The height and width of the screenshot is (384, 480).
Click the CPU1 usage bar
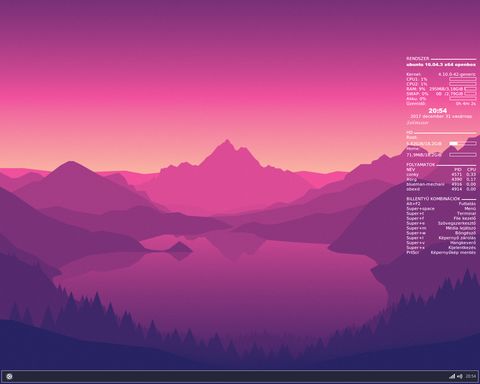[x=463, y=79]
